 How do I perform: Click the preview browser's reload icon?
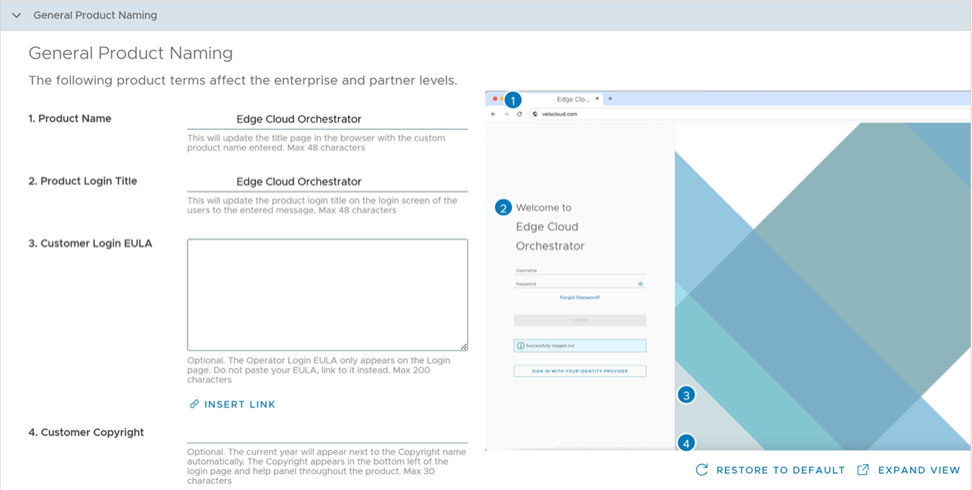click(520, 114)
